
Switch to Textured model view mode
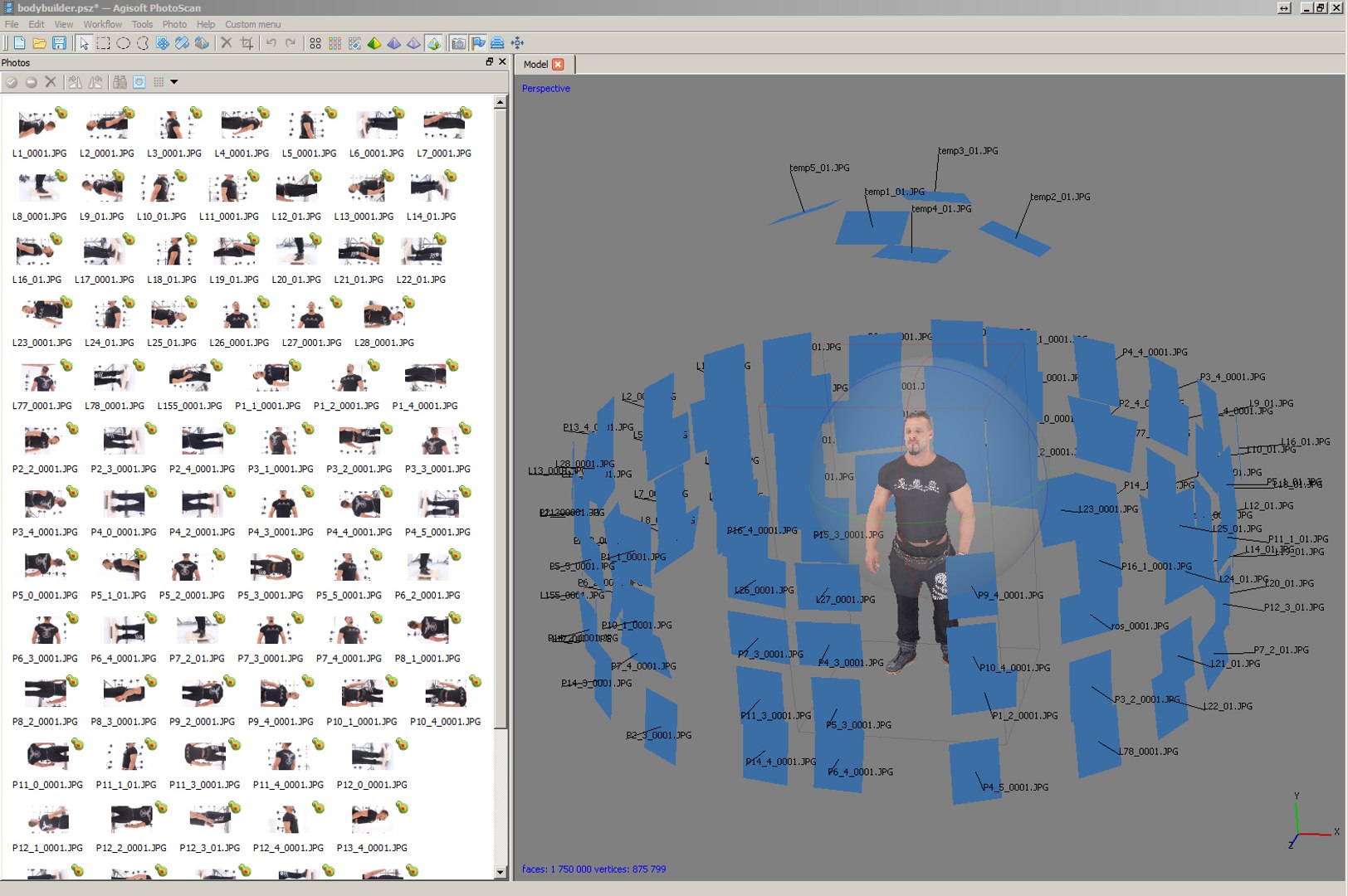(x=433, y=43)
